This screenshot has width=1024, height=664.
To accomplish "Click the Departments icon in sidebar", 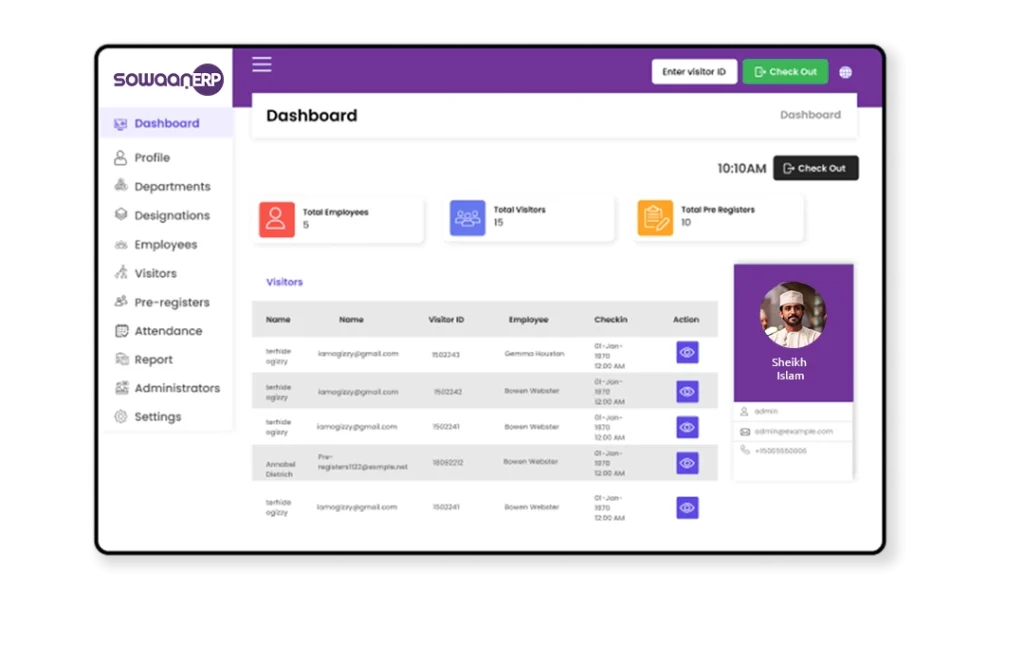I will point(121,186).
